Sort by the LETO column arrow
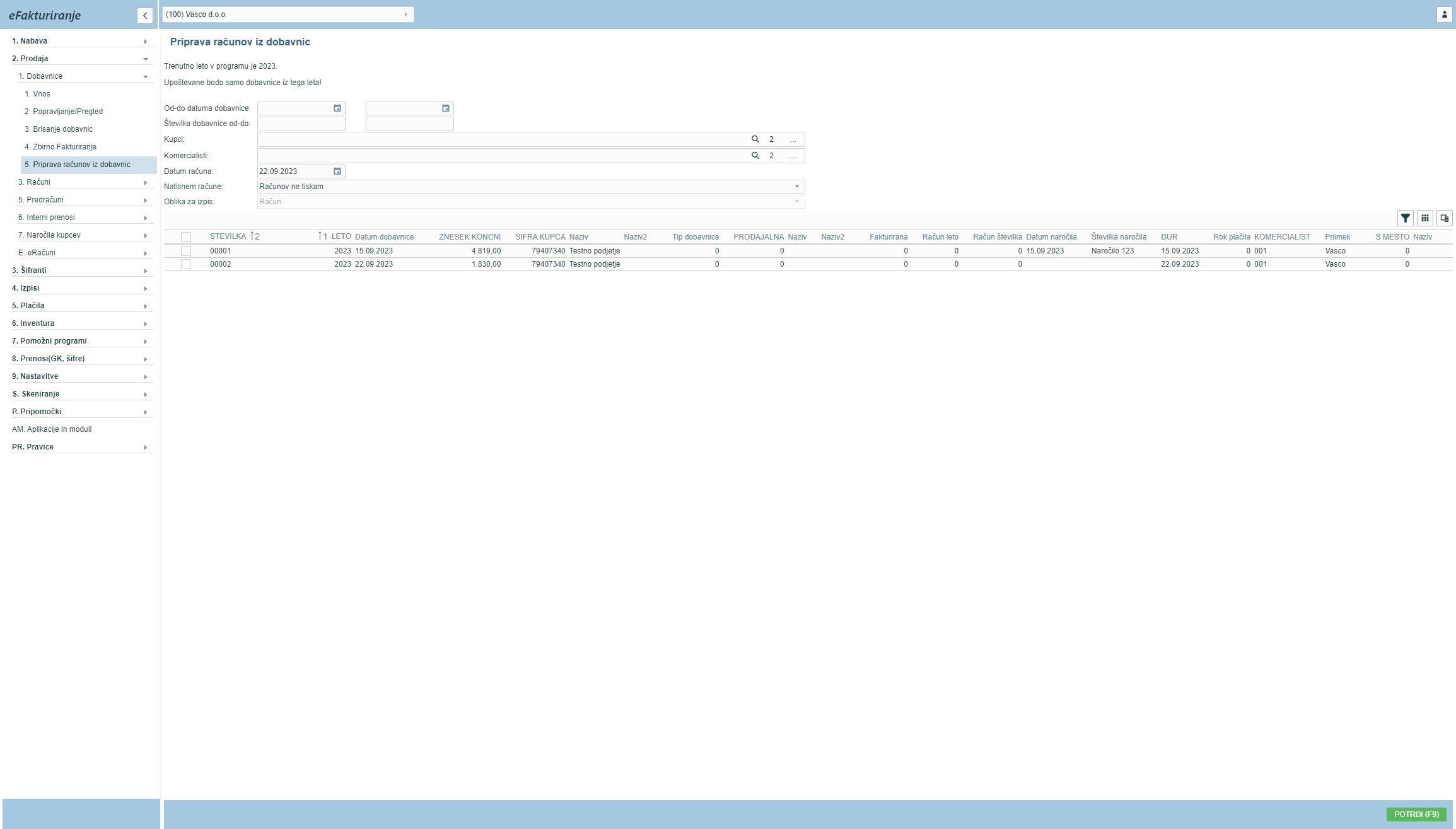Image resolution: width=1456 pixels, height=829 pixels. coord(323,236)
